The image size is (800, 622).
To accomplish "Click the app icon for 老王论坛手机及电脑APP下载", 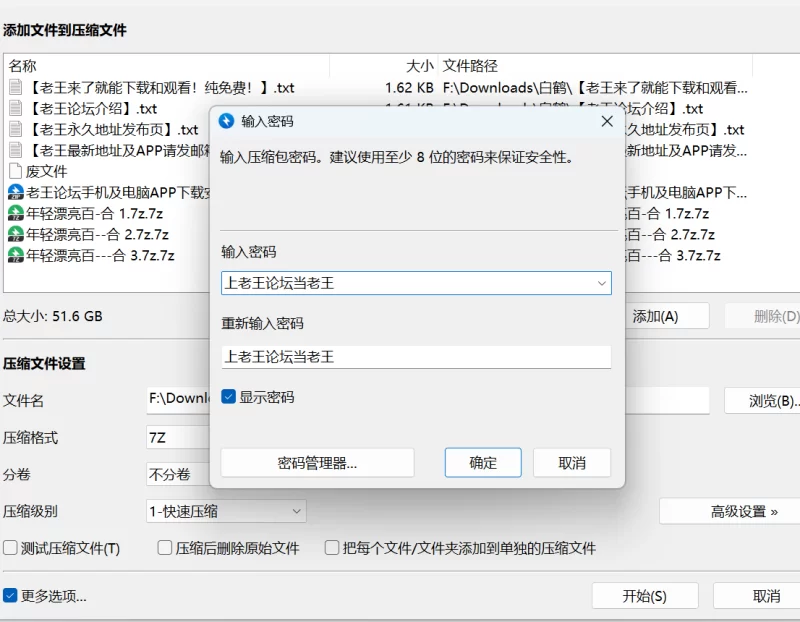I will pos(15,192).
